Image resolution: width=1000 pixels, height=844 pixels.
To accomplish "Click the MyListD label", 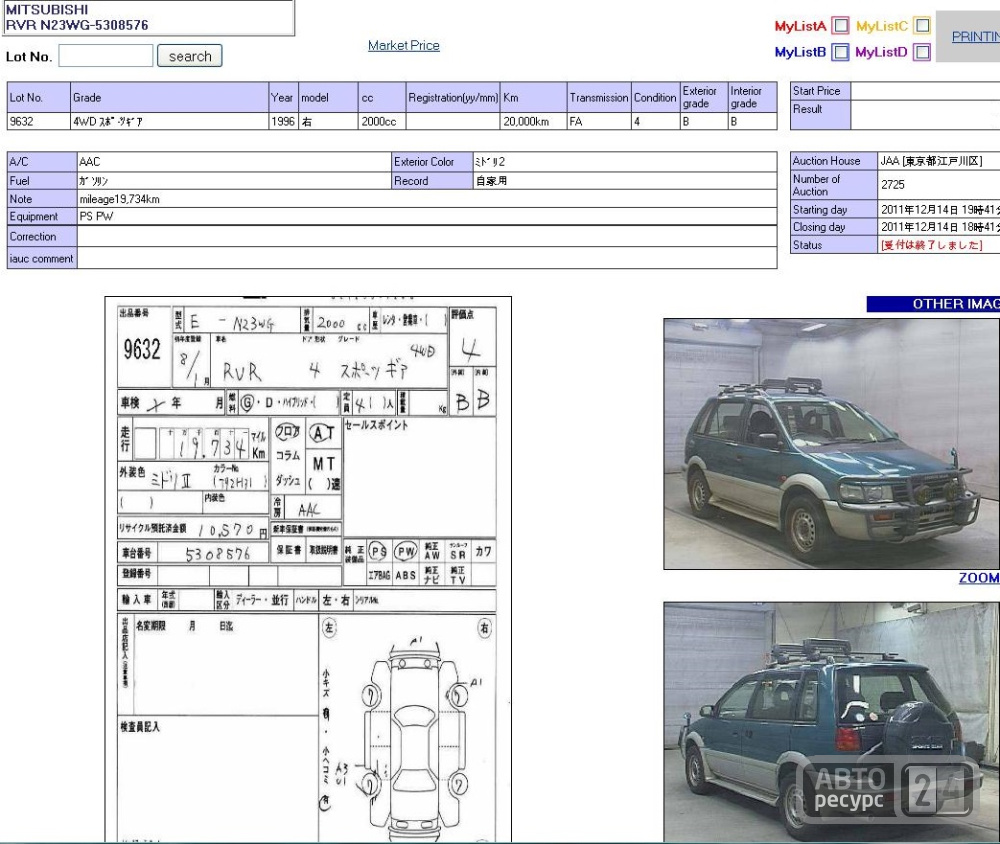I will pyautogui.click(x=881, y=52).
